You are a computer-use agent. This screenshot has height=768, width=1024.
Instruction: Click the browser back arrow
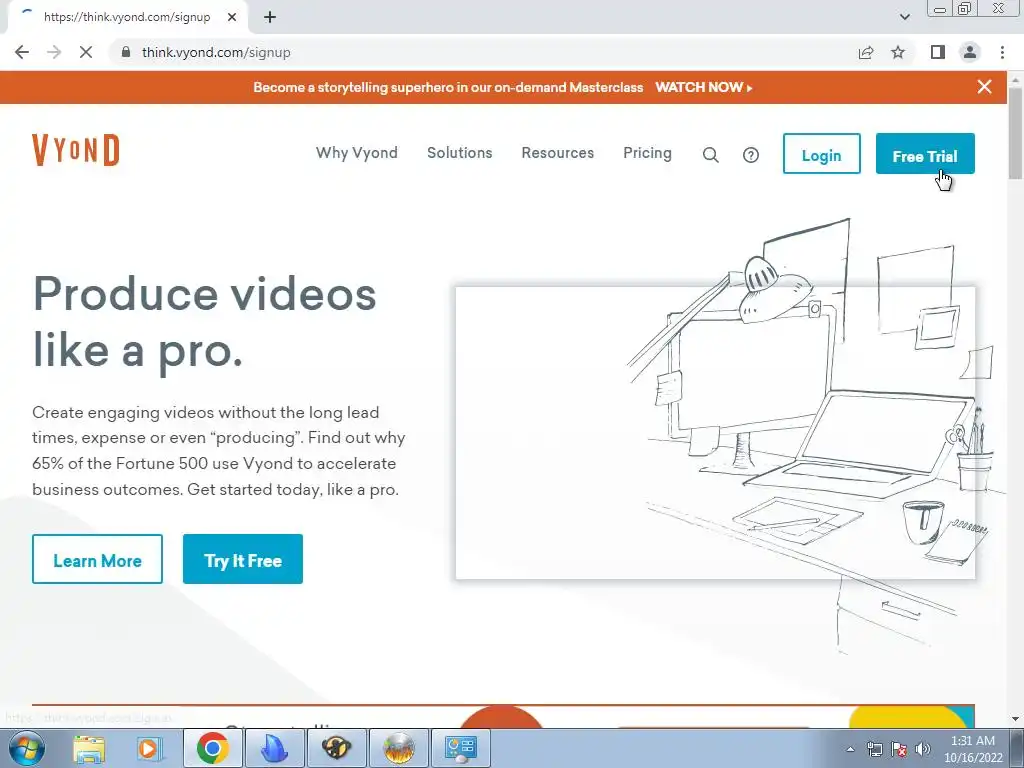pyautogui.click(x=22, y=52)
